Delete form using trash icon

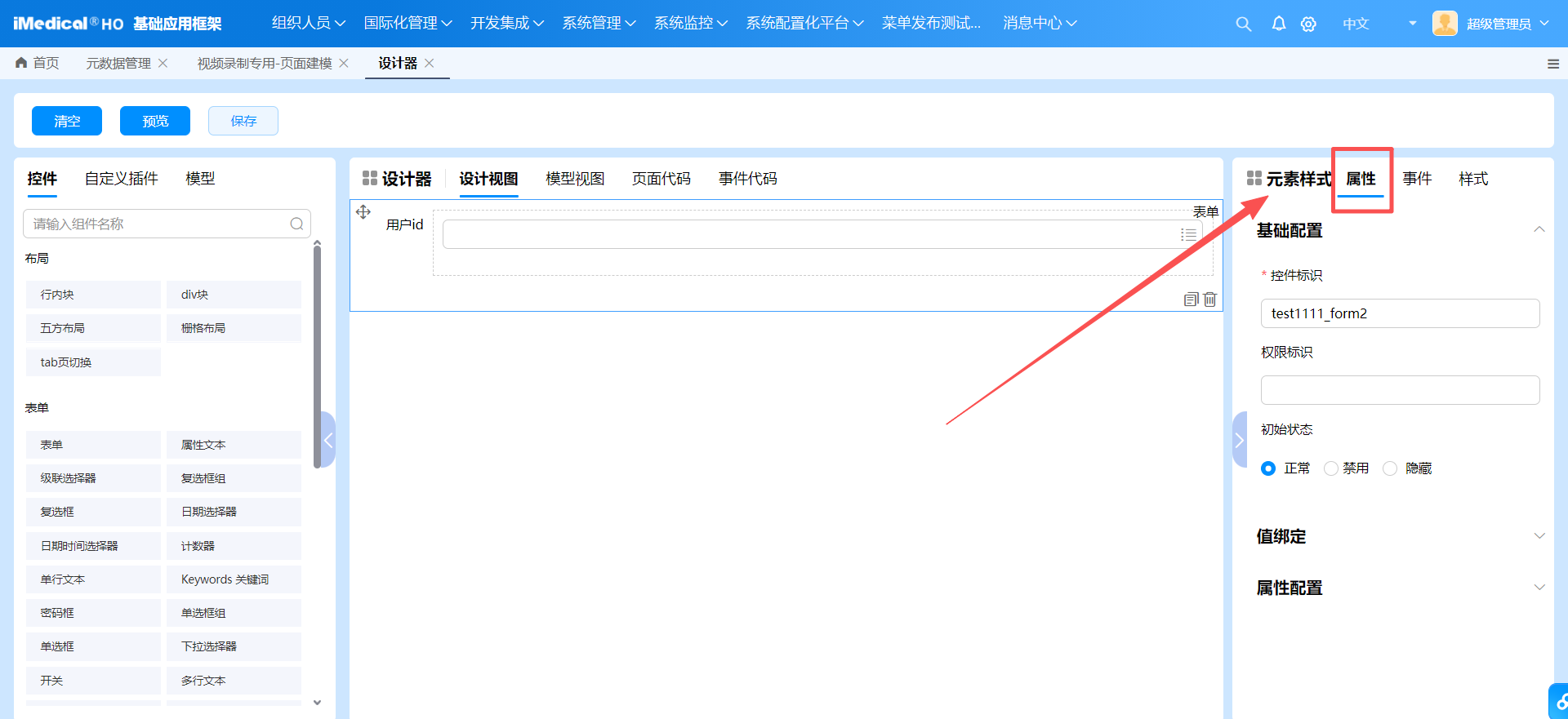(1210, 300)
